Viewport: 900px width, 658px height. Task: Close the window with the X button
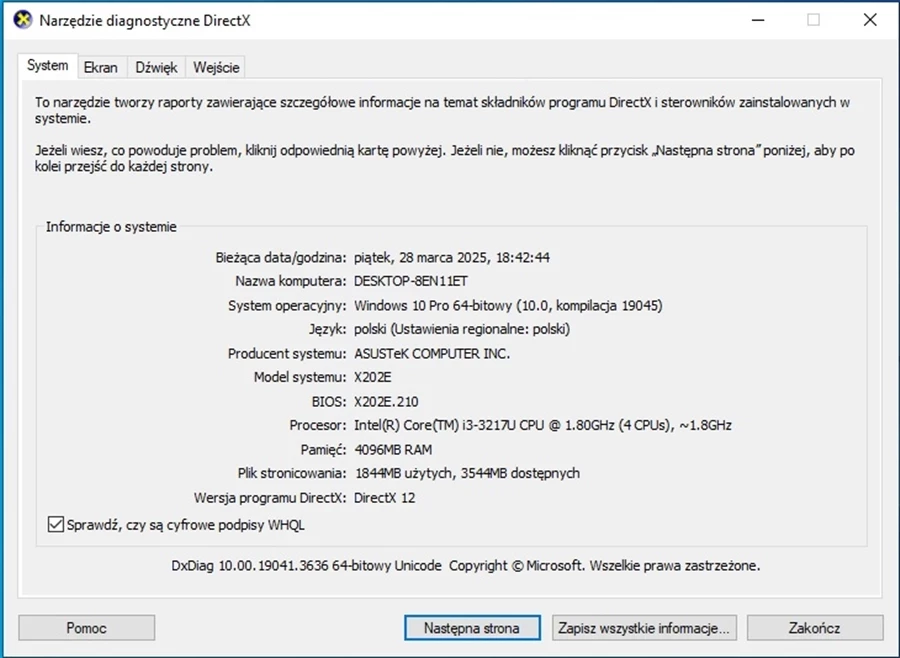point(867,20)
